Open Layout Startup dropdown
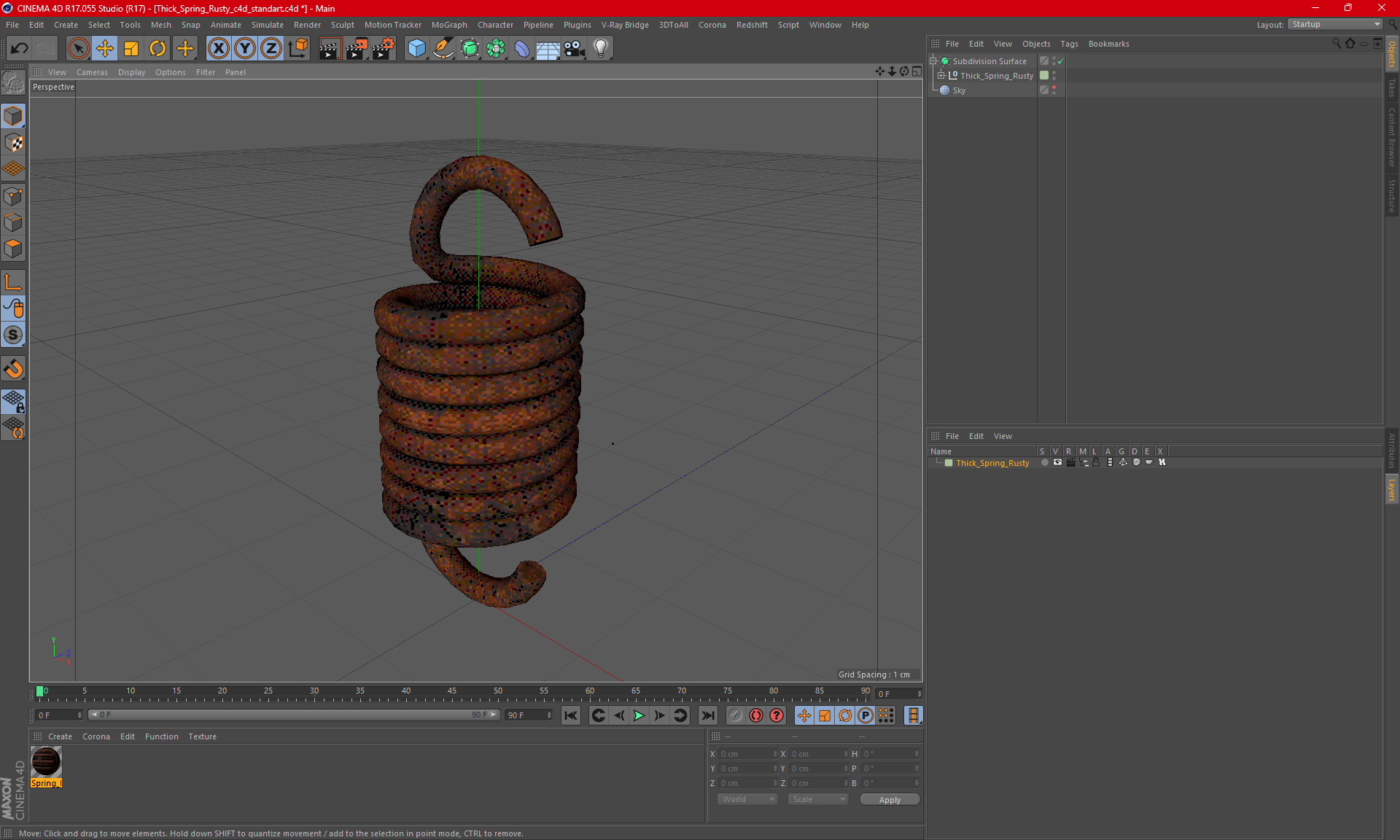Viewport: 1400px width, 840px height. point(1335,24)
